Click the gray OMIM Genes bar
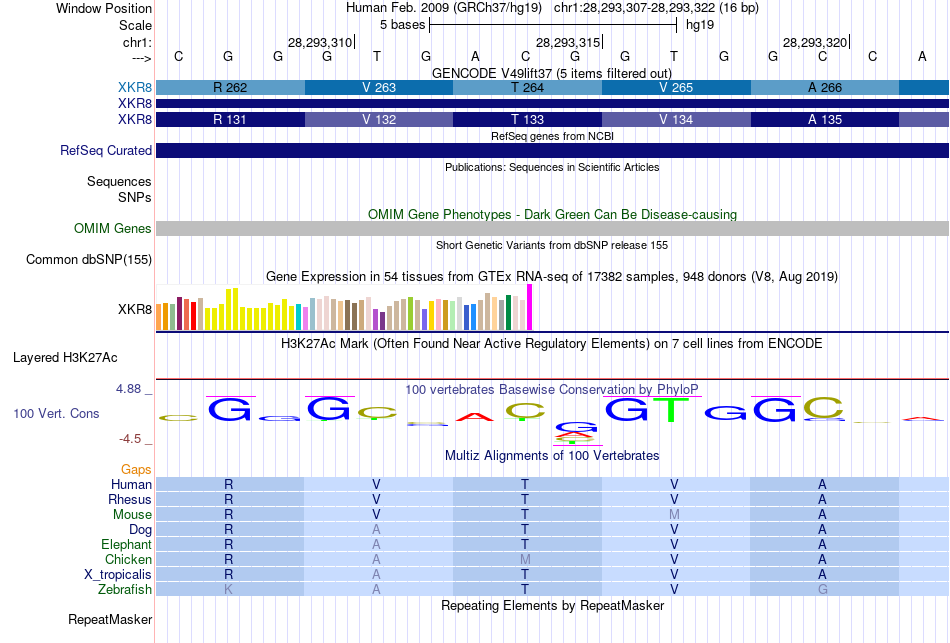This screenshot has width=950, height=643. [x=552, y=228]
